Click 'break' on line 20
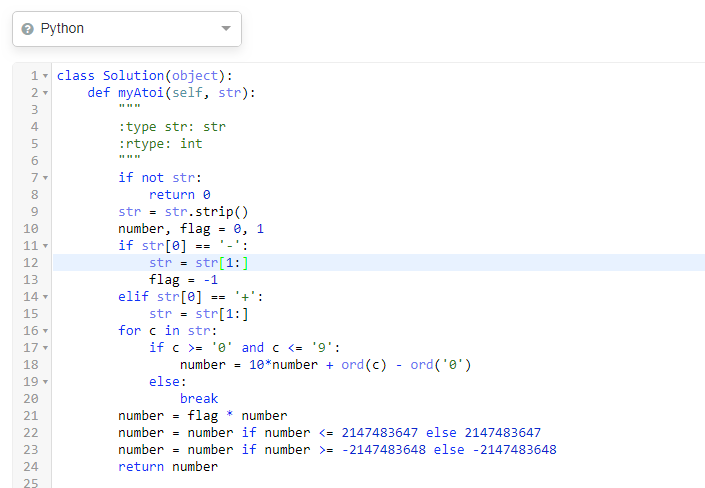 199,399
